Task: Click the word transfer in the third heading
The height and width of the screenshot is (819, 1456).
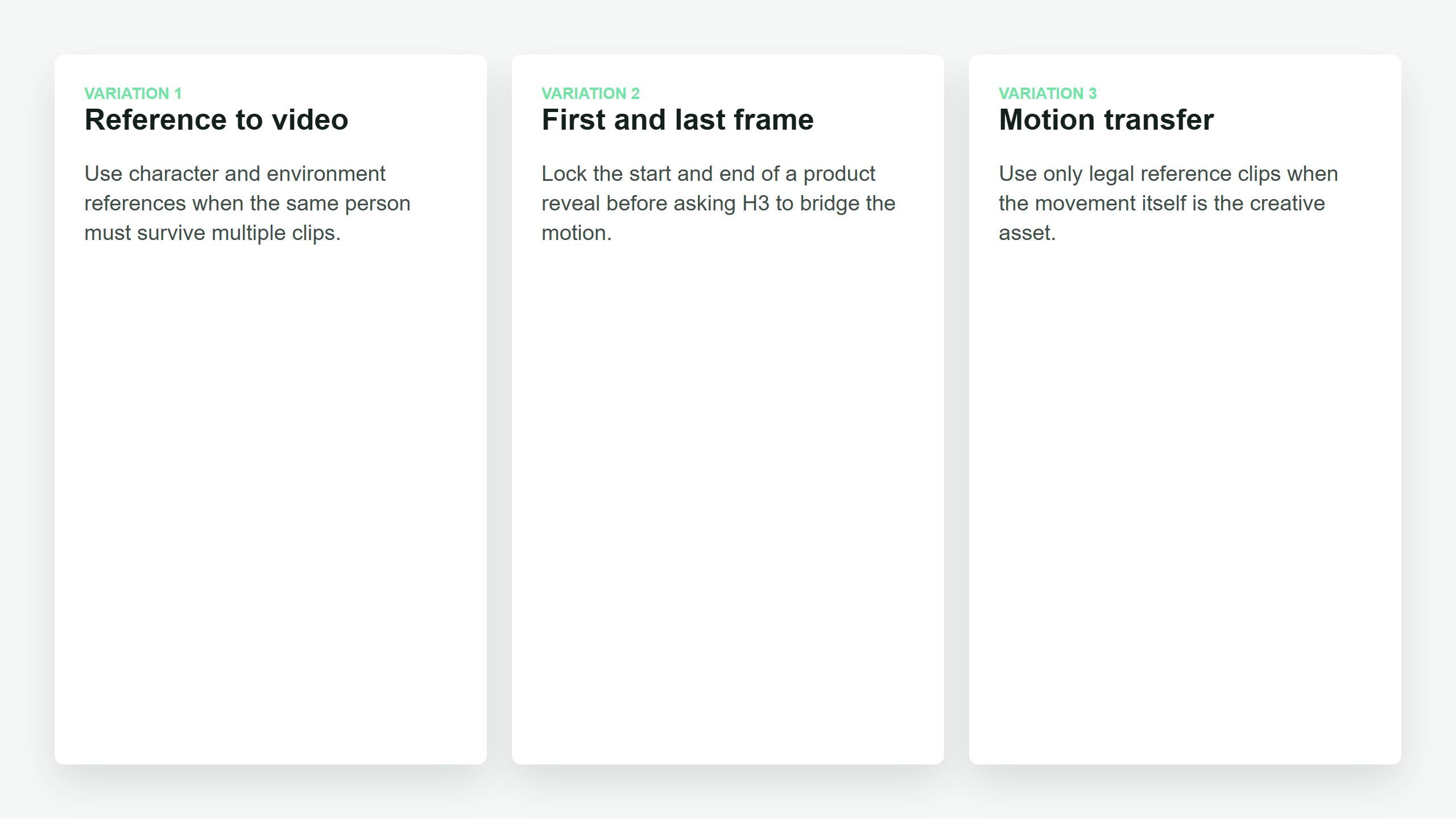Action: [x=1159, y=120]
